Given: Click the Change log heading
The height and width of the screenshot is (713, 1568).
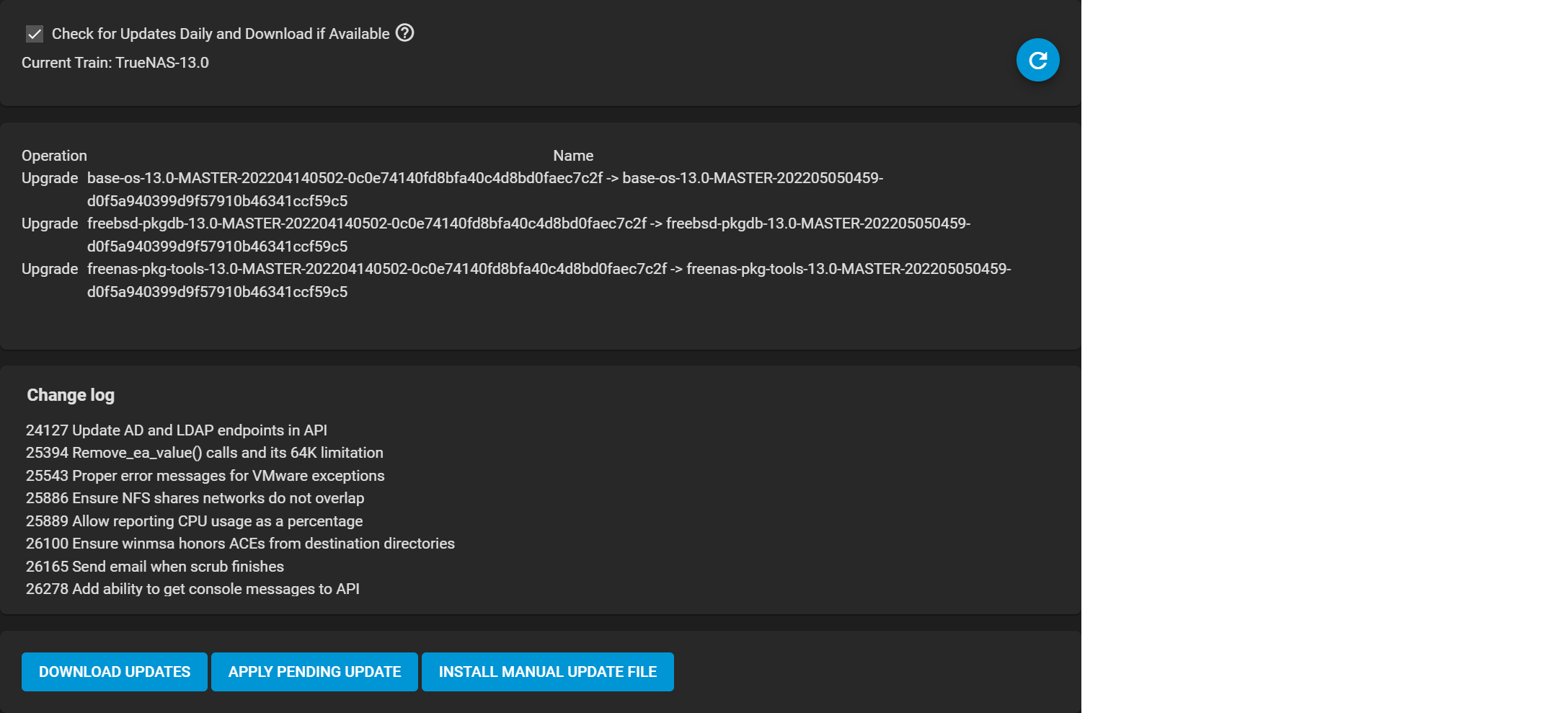Looking at the screenshot, I should [71, 395].
